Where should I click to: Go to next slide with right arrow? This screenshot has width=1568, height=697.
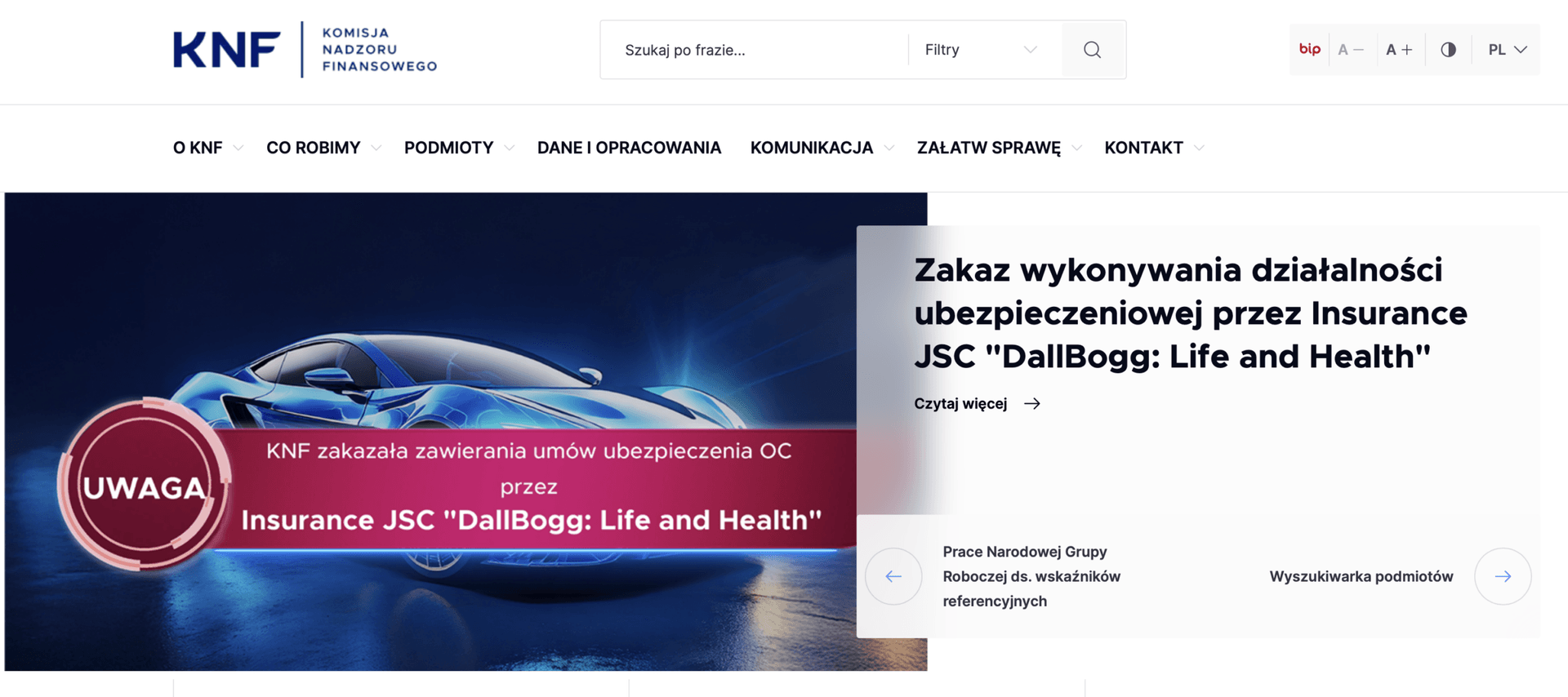[1503, 576]
